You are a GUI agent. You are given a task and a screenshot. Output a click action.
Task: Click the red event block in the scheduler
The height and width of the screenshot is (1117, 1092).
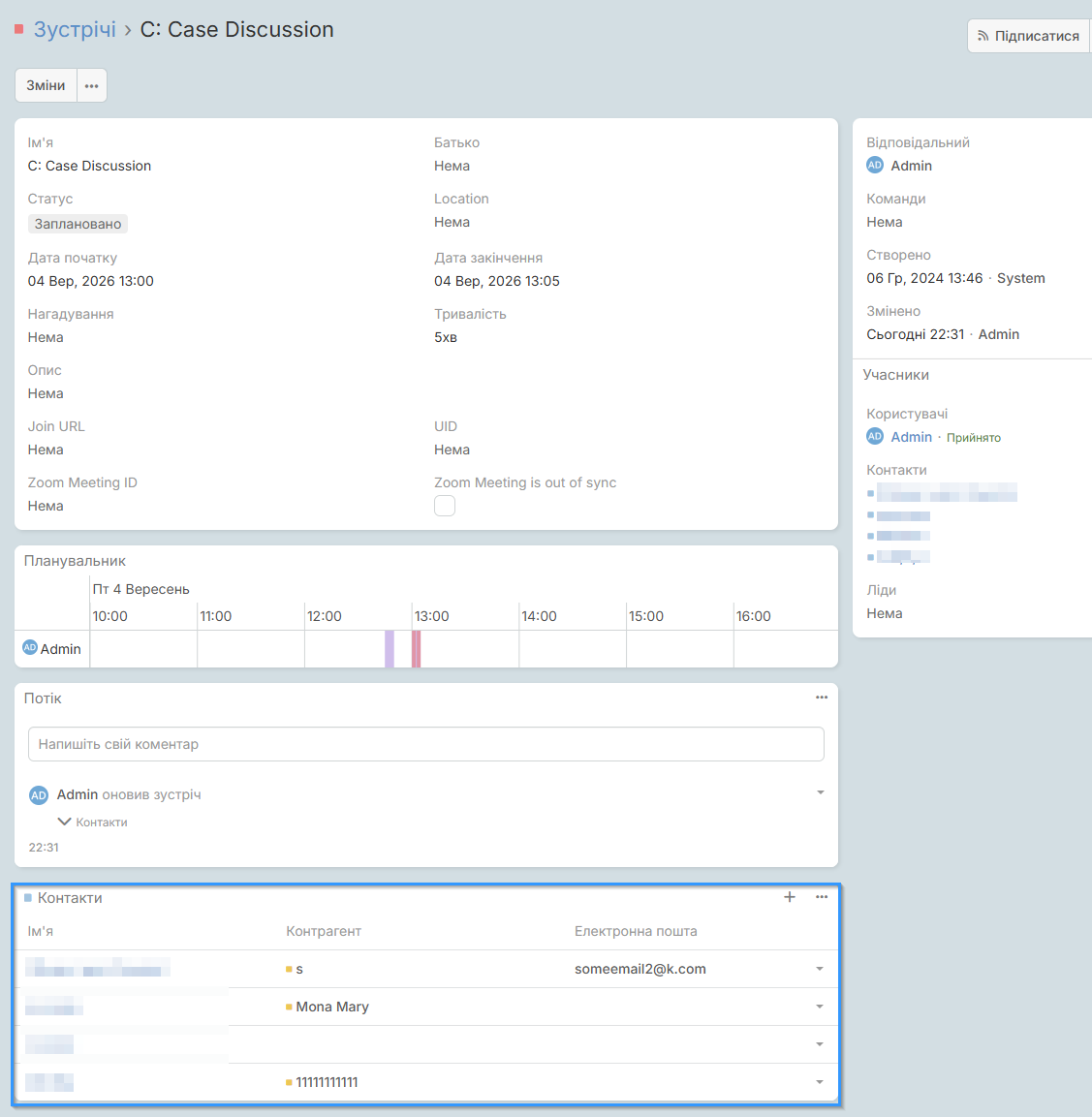(417, 649)
